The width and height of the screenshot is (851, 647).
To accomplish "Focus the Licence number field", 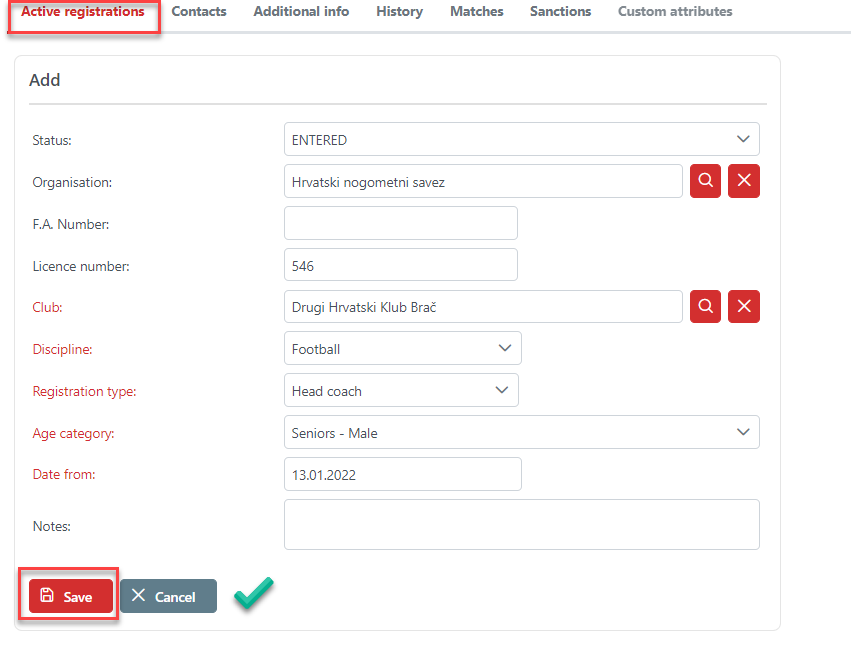I will pos(400,265).
